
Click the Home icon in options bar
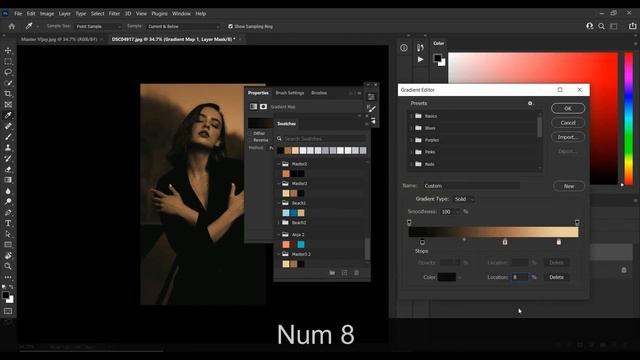[12, 26]
